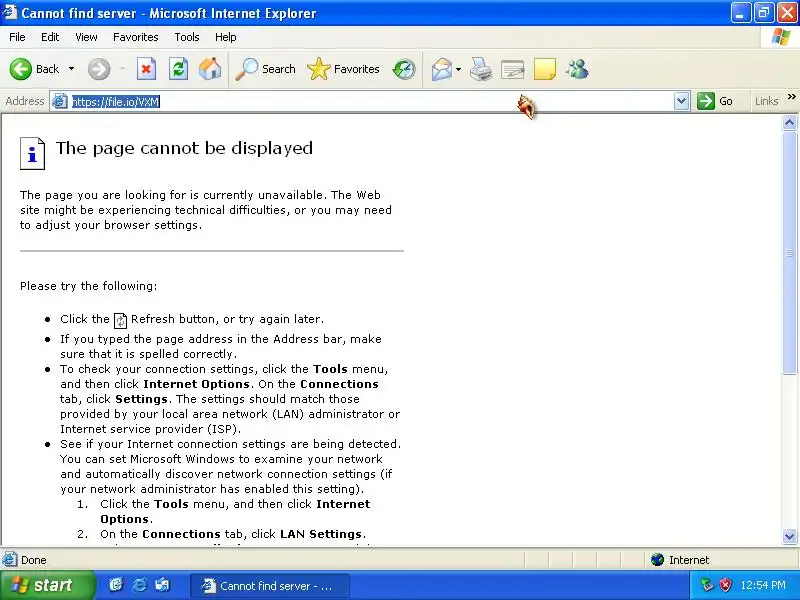The image size is (800, 600).
Task: Open the Windows Start button
Action: 46,585
